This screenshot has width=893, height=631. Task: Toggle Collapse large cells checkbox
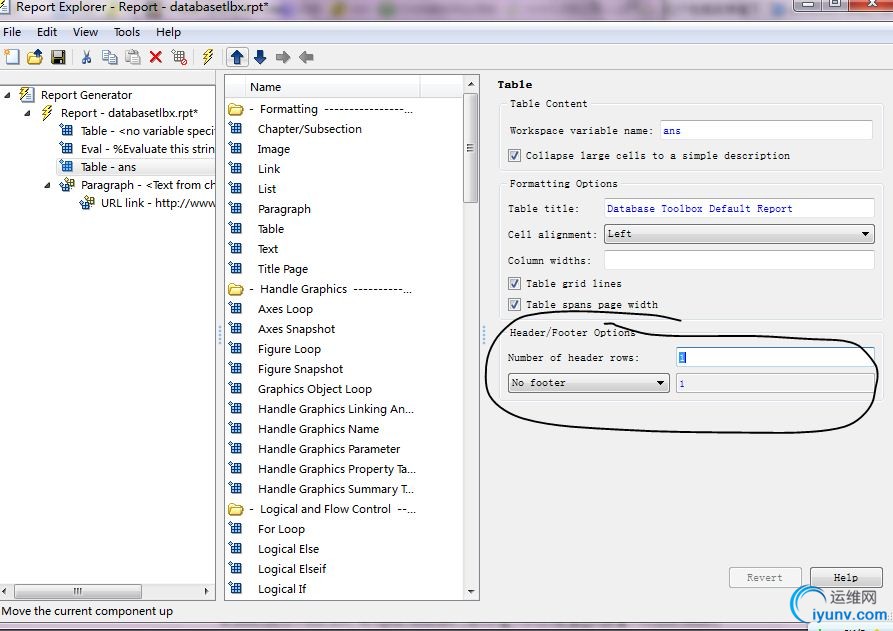click(514, 155)
